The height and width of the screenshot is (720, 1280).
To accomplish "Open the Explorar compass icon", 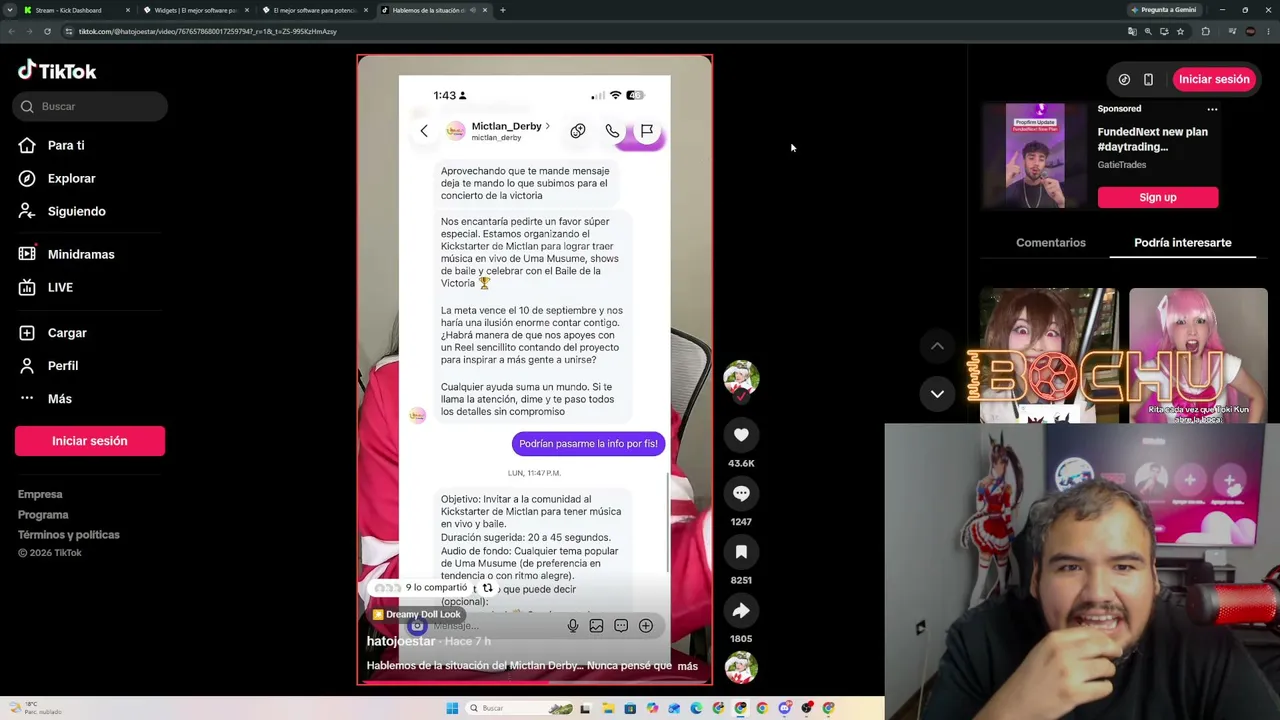I will (28, 178).
